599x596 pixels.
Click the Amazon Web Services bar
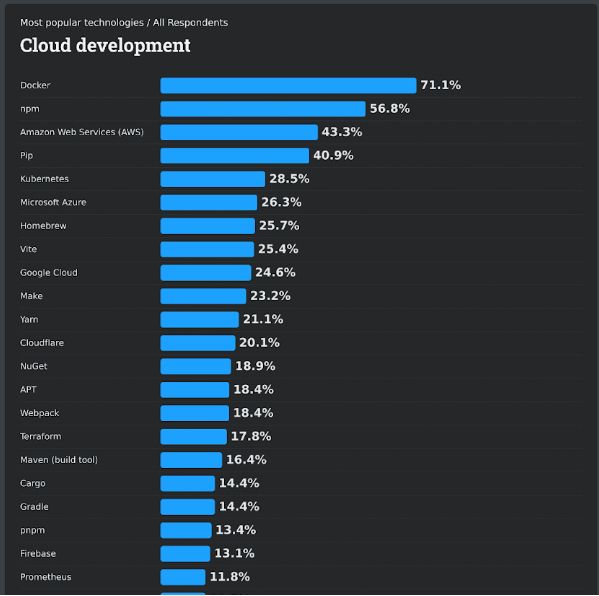239,132
